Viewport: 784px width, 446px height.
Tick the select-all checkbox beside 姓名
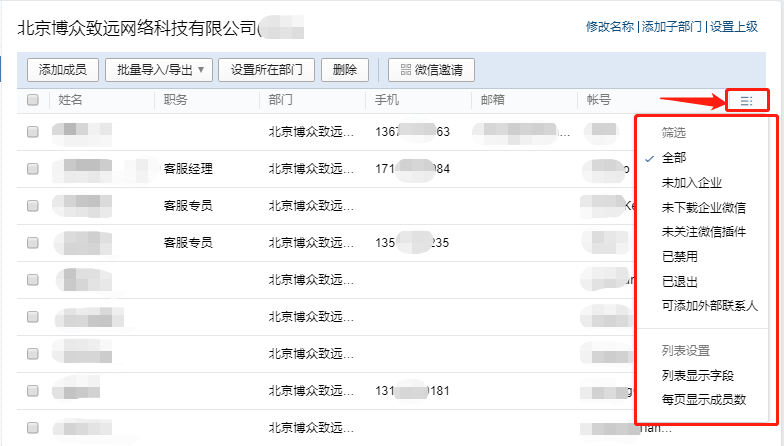(x=33, y=100)
